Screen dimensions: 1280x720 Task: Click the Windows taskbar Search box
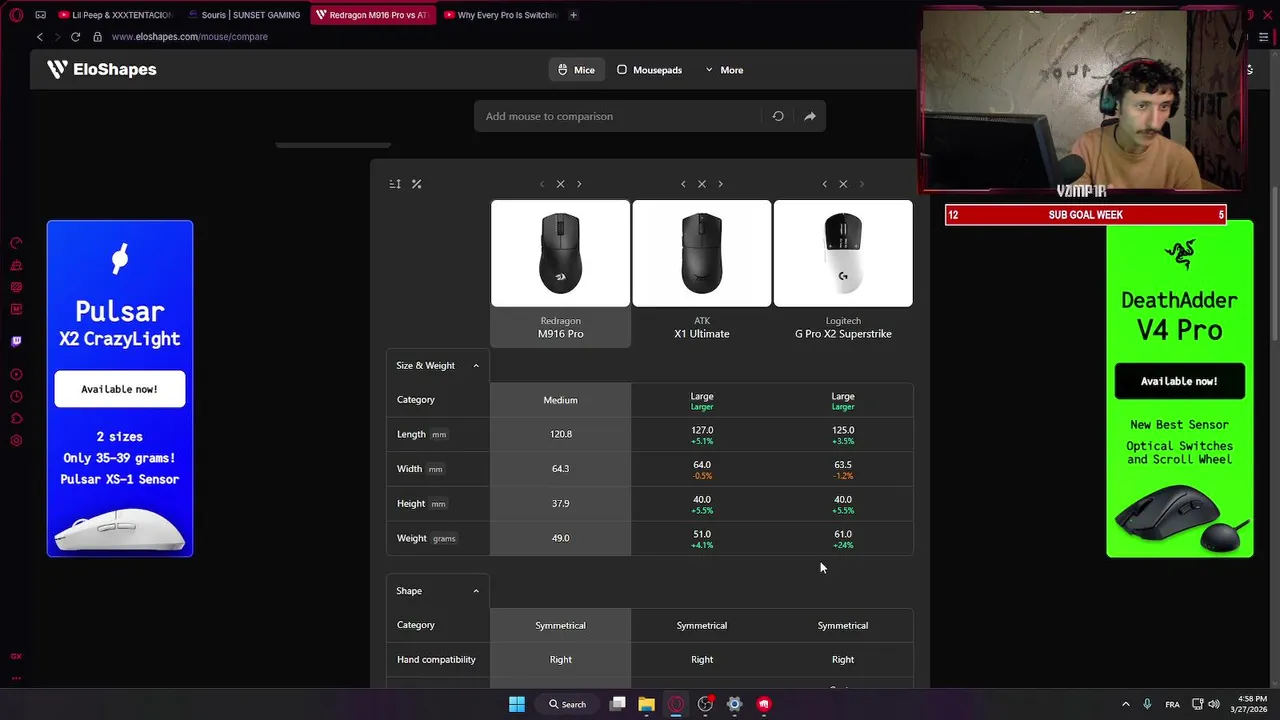(567, 704)
